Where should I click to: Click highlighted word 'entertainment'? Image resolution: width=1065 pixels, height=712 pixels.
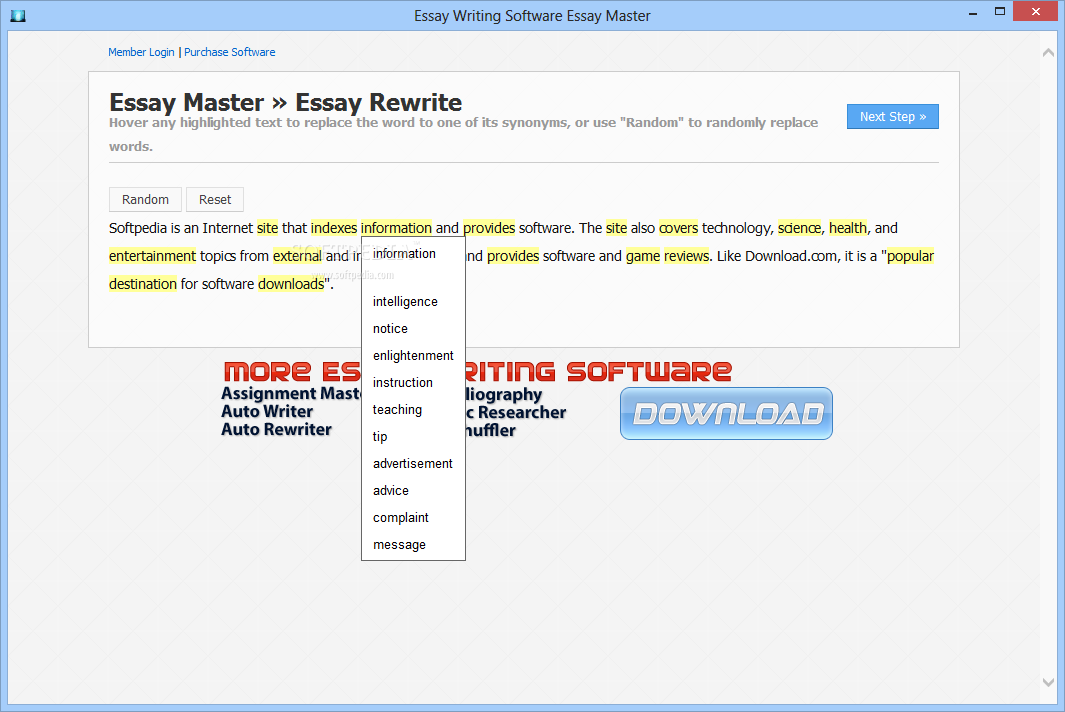[x=152, y=256]
